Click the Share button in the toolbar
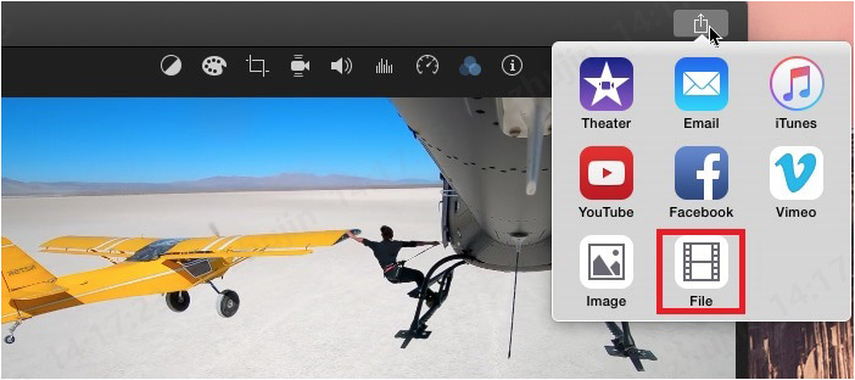Viewport: 855px width, 380px height. [700, 23]
